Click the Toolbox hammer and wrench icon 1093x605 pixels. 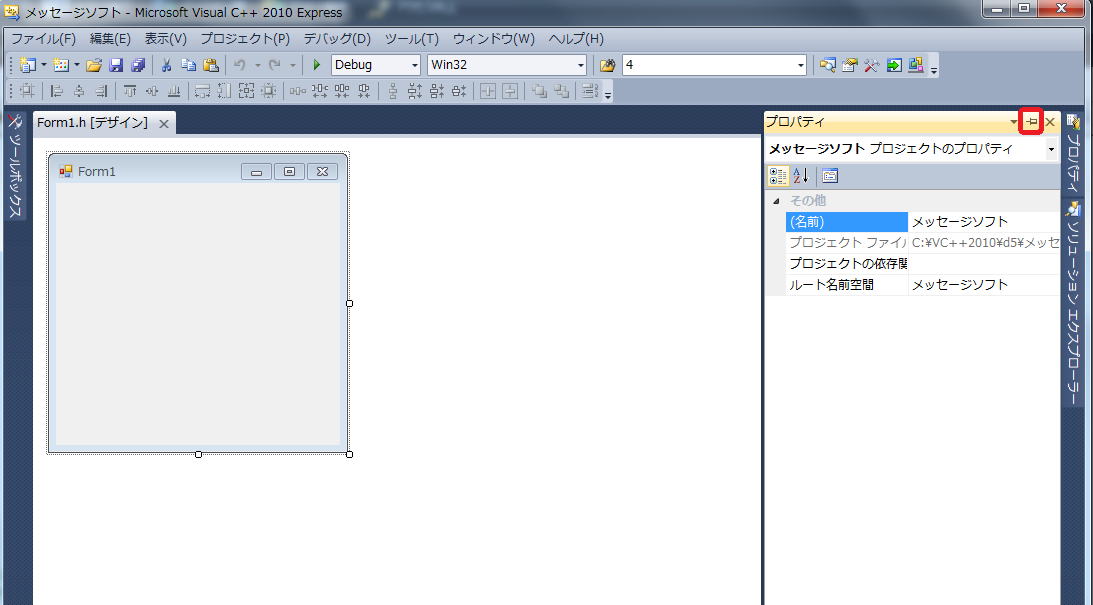coord(871,65)
